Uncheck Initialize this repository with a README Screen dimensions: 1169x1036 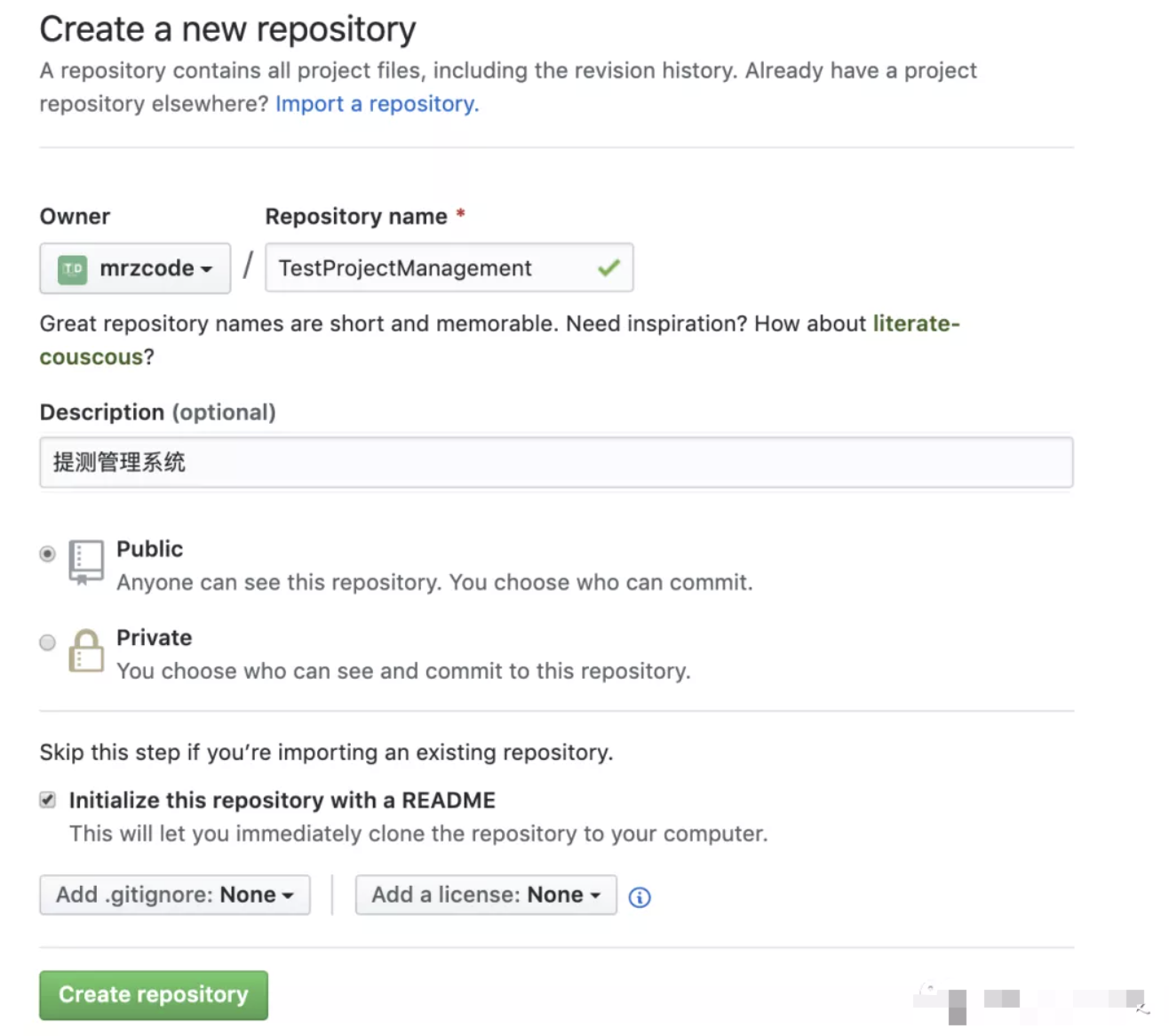tap(48, 800)
